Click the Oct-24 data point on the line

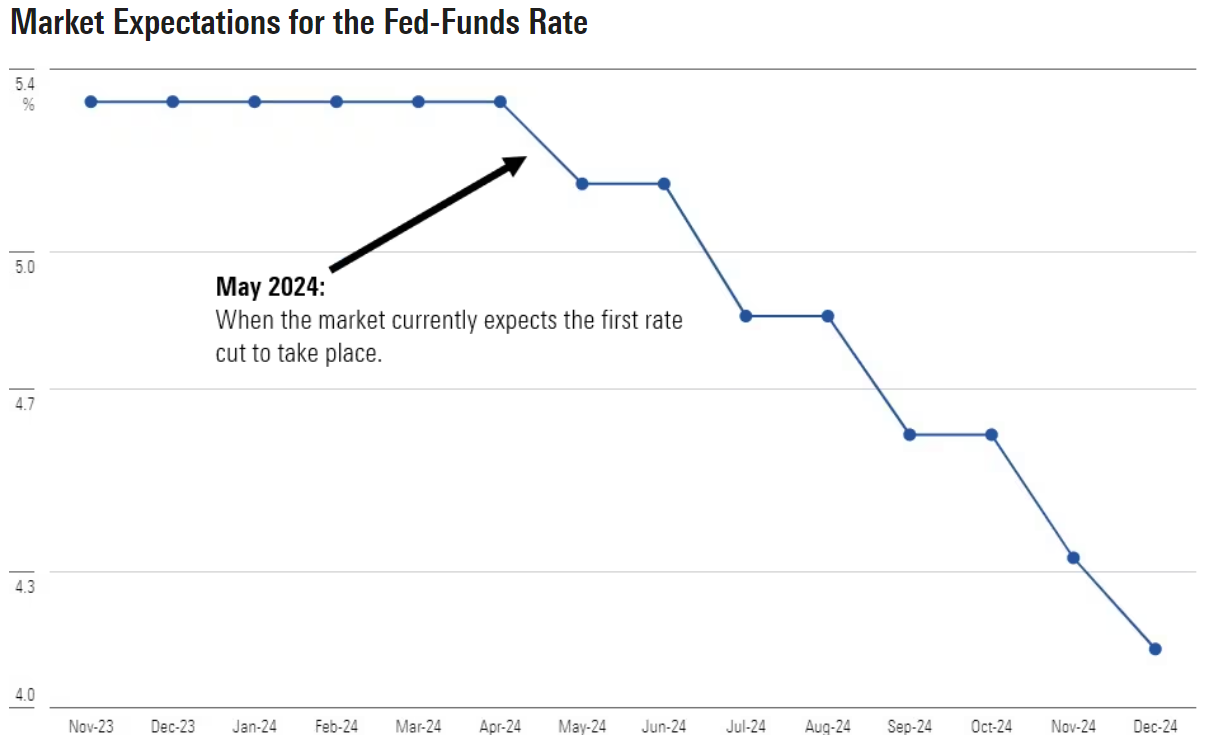point(992,435)
